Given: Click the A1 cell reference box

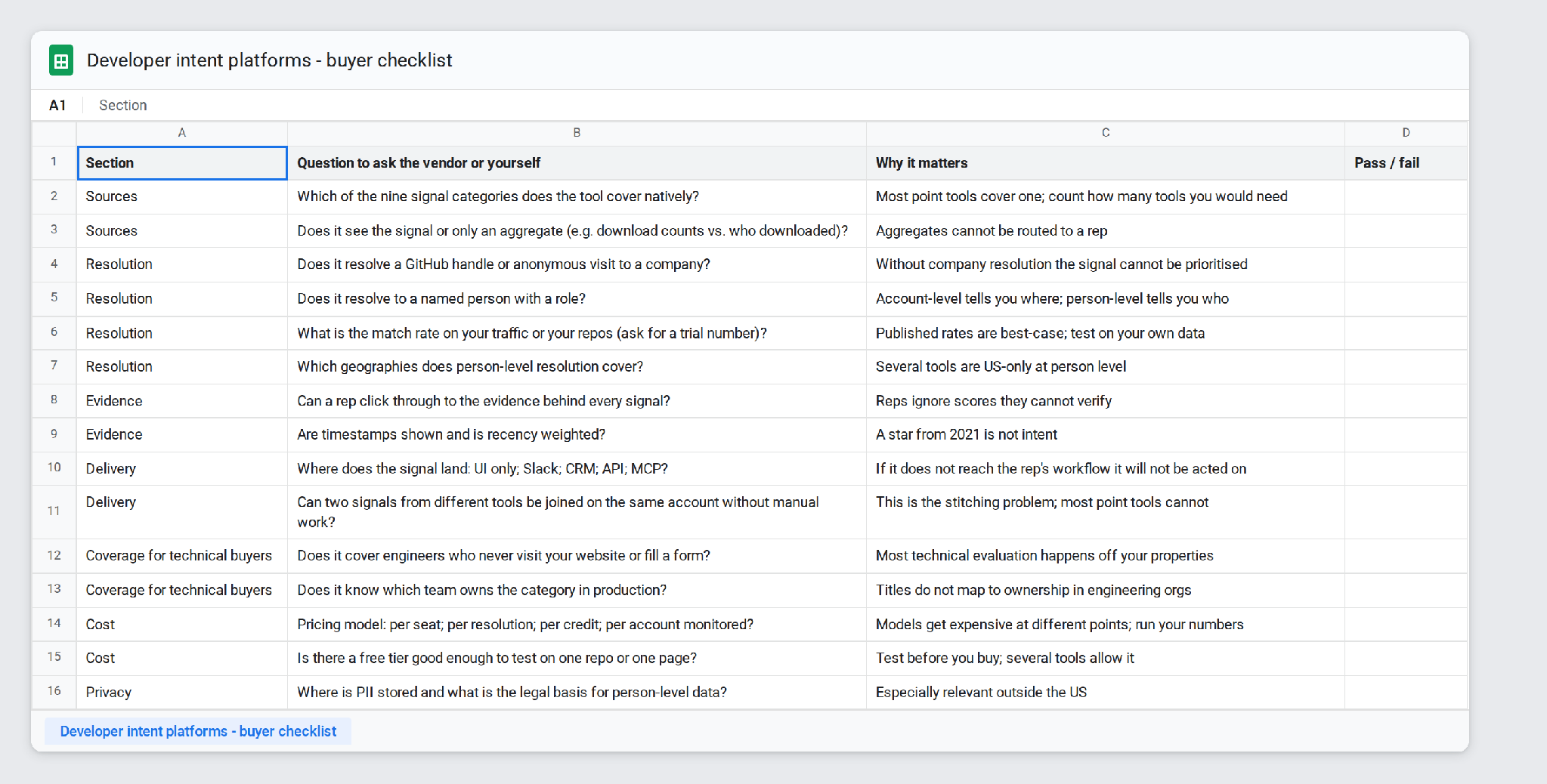Looking at the screenshot, I should (57, 105).
